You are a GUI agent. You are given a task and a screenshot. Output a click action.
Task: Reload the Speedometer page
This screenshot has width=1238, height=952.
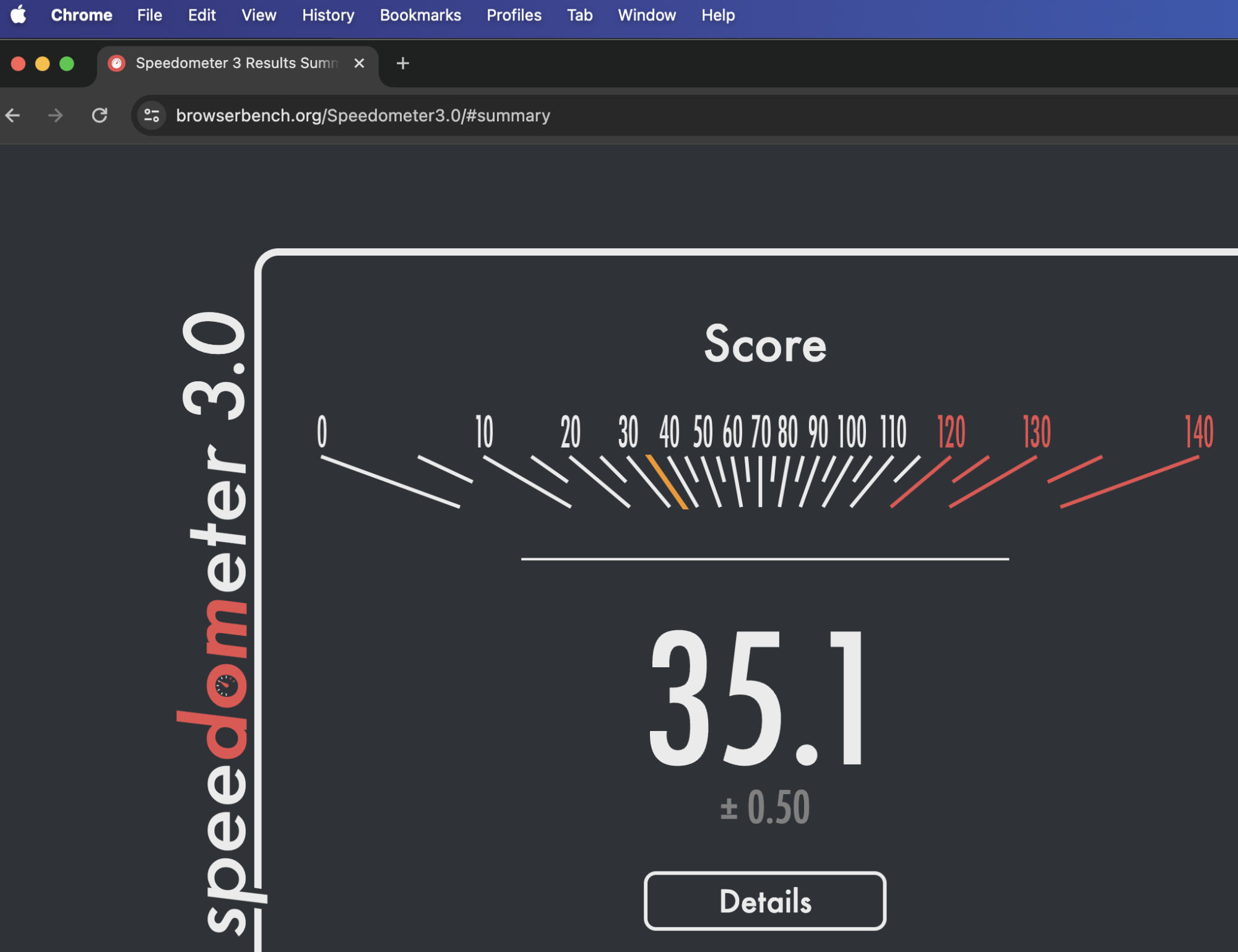(100, 115)
